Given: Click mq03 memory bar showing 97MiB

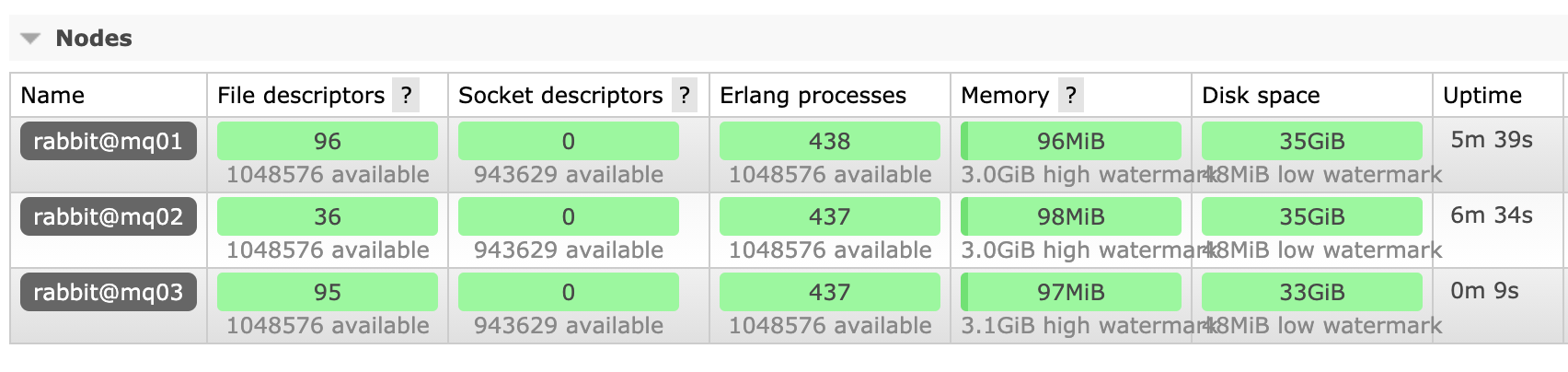Looking at the screenshot, I should click(1071, 292).
